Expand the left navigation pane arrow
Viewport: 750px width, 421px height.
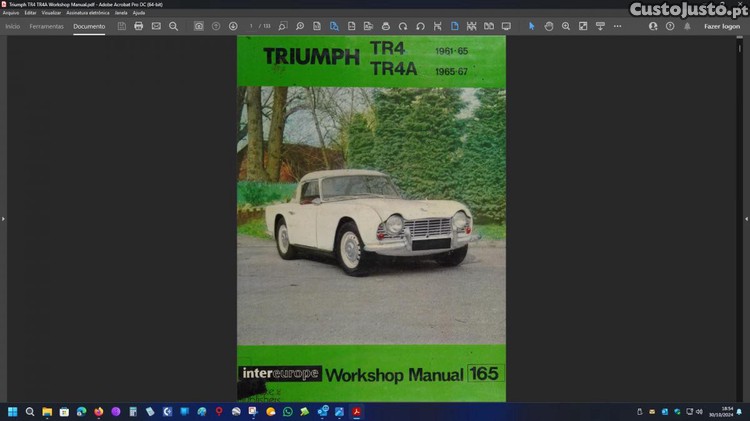coord(3,218)
